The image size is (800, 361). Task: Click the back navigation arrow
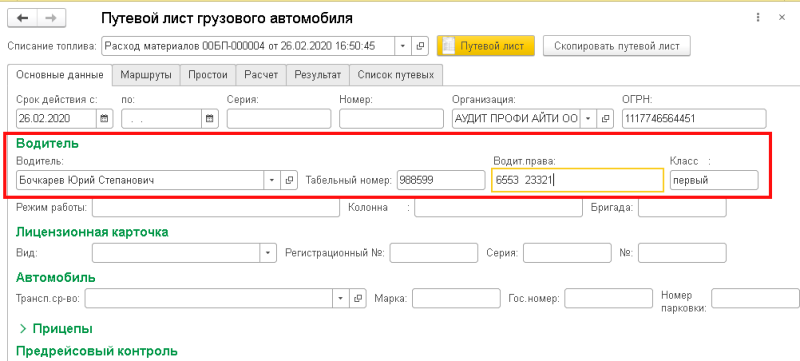pyautogui.click(x=22, y=18)
